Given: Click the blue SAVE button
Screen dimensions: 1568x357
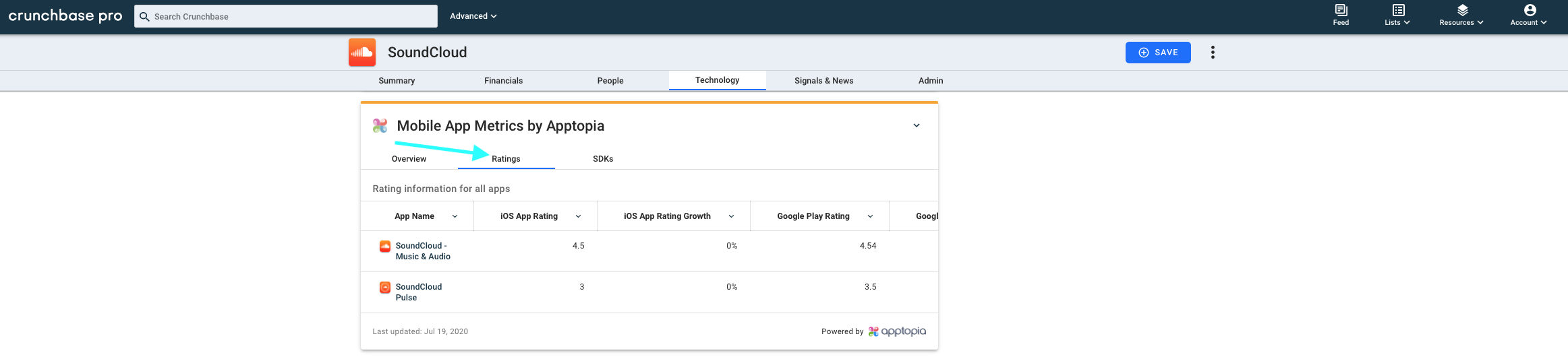Looking at the screenshot, I should (1158, 53).
